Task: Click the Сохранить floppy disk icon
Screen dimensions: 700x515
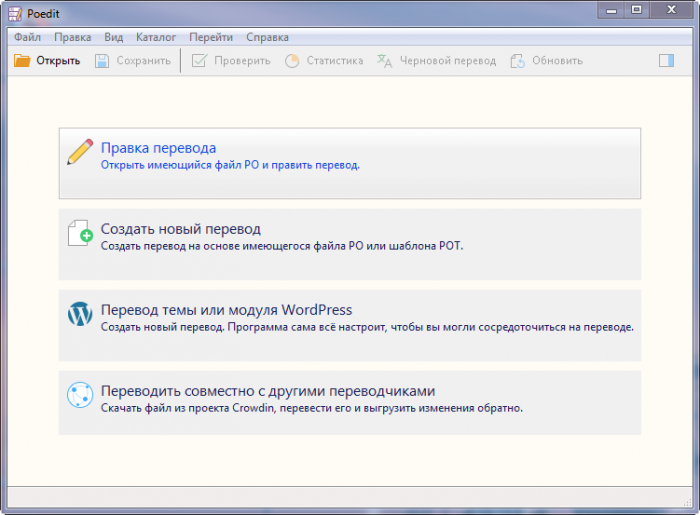Action: 102,61
